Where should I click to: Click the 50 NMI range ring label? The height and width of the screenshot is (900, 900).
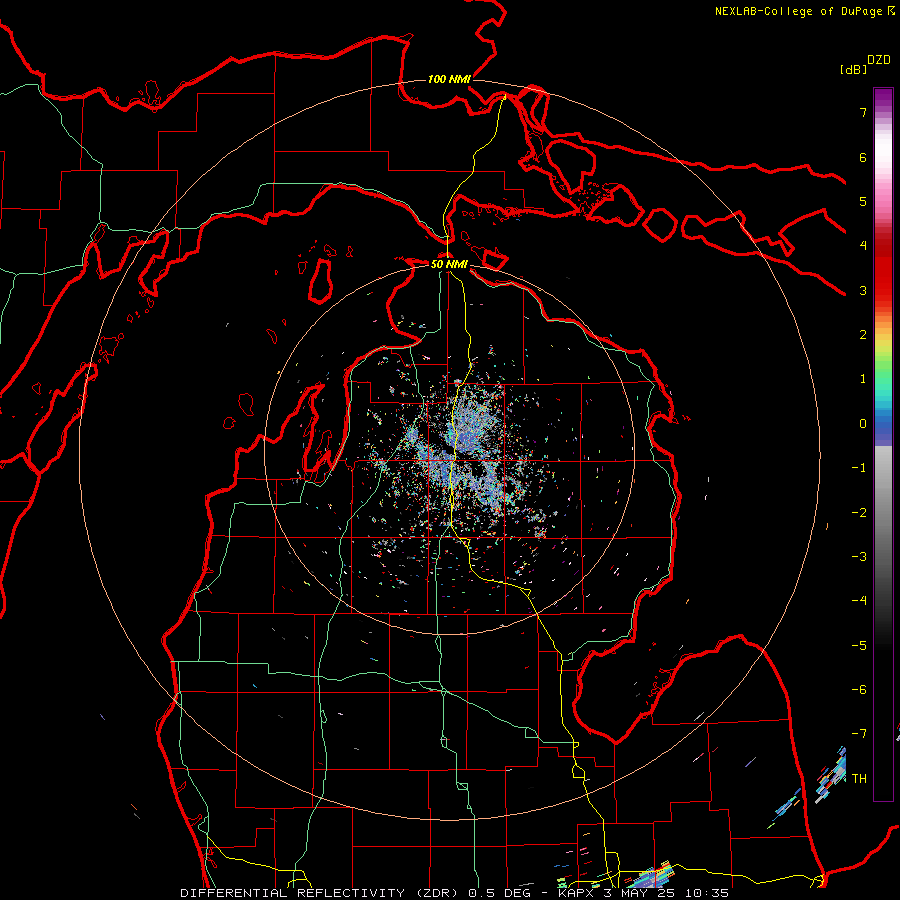[x=449, y=264]
